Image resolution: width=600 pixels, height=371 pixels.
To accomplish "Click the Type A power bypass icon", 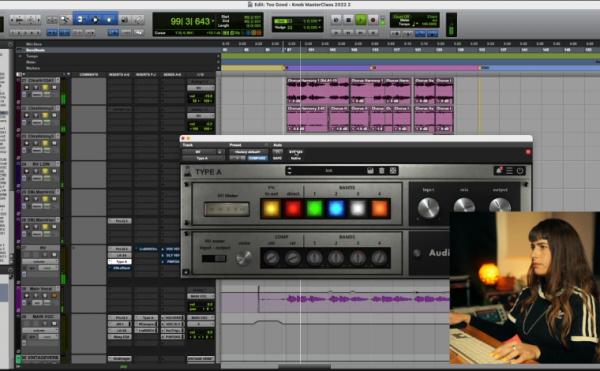I will [520, 171].
